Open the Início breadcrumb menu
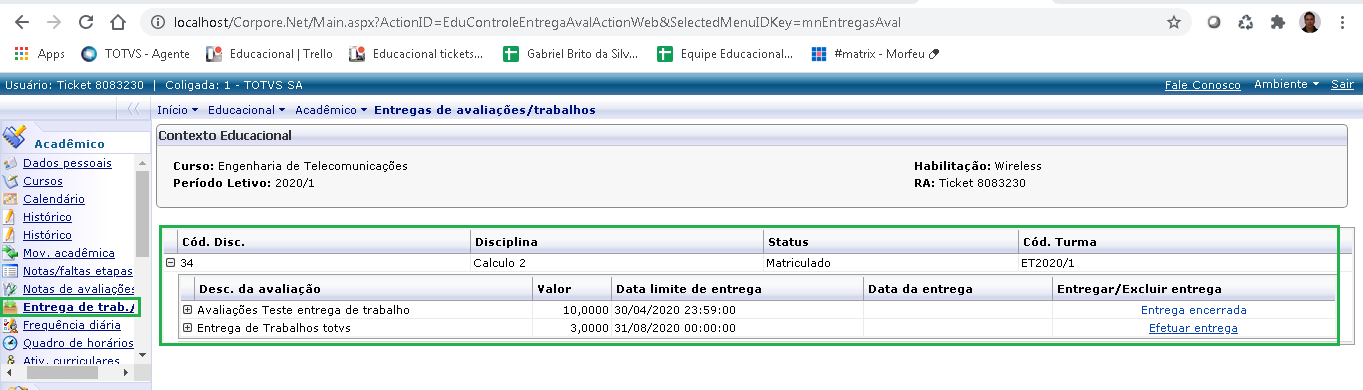This screenshot has height=390, width=1363. [178, 109]
